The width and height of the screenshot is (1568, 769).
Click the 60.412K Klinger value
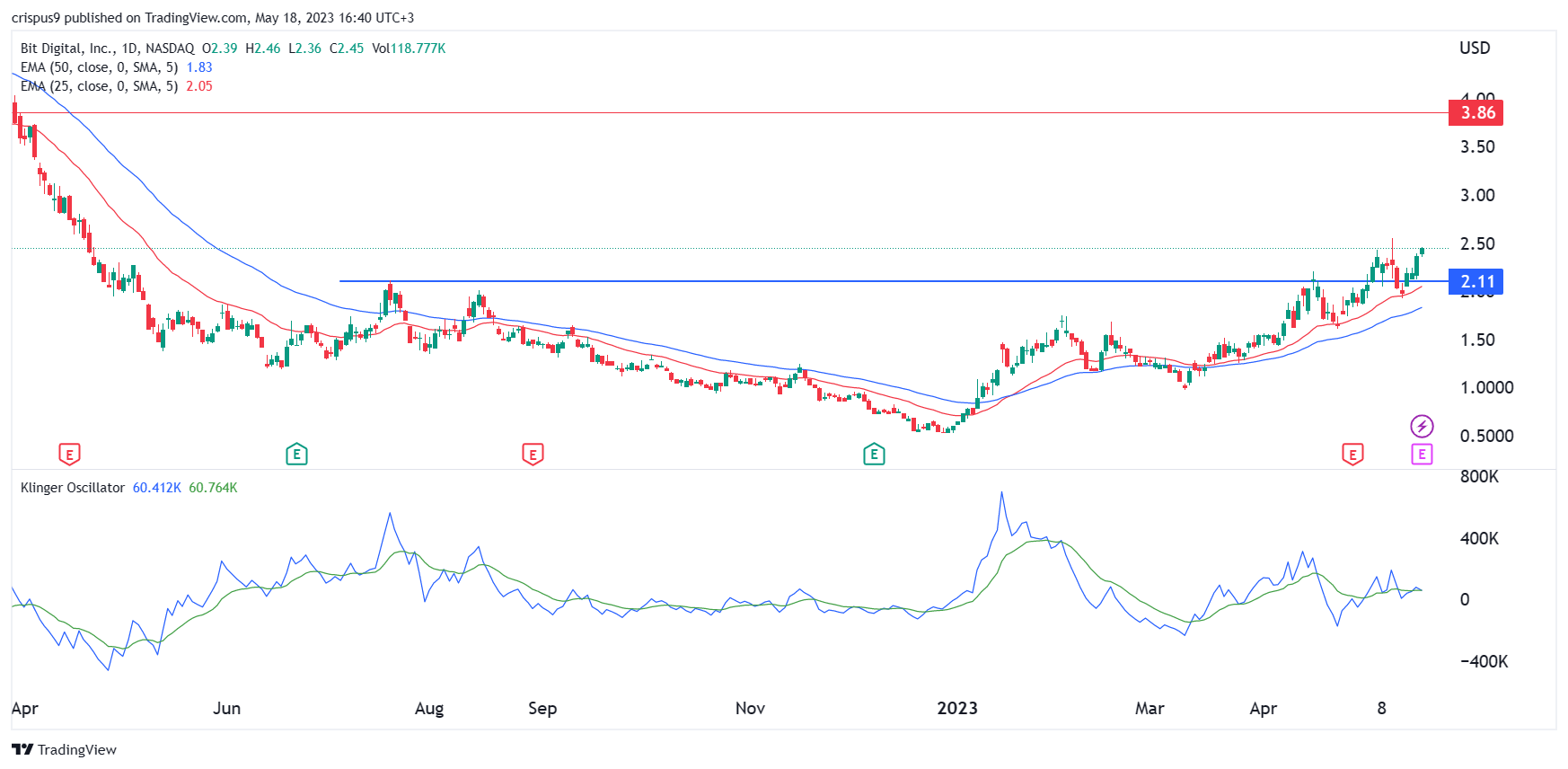click(x=157, y=488)
